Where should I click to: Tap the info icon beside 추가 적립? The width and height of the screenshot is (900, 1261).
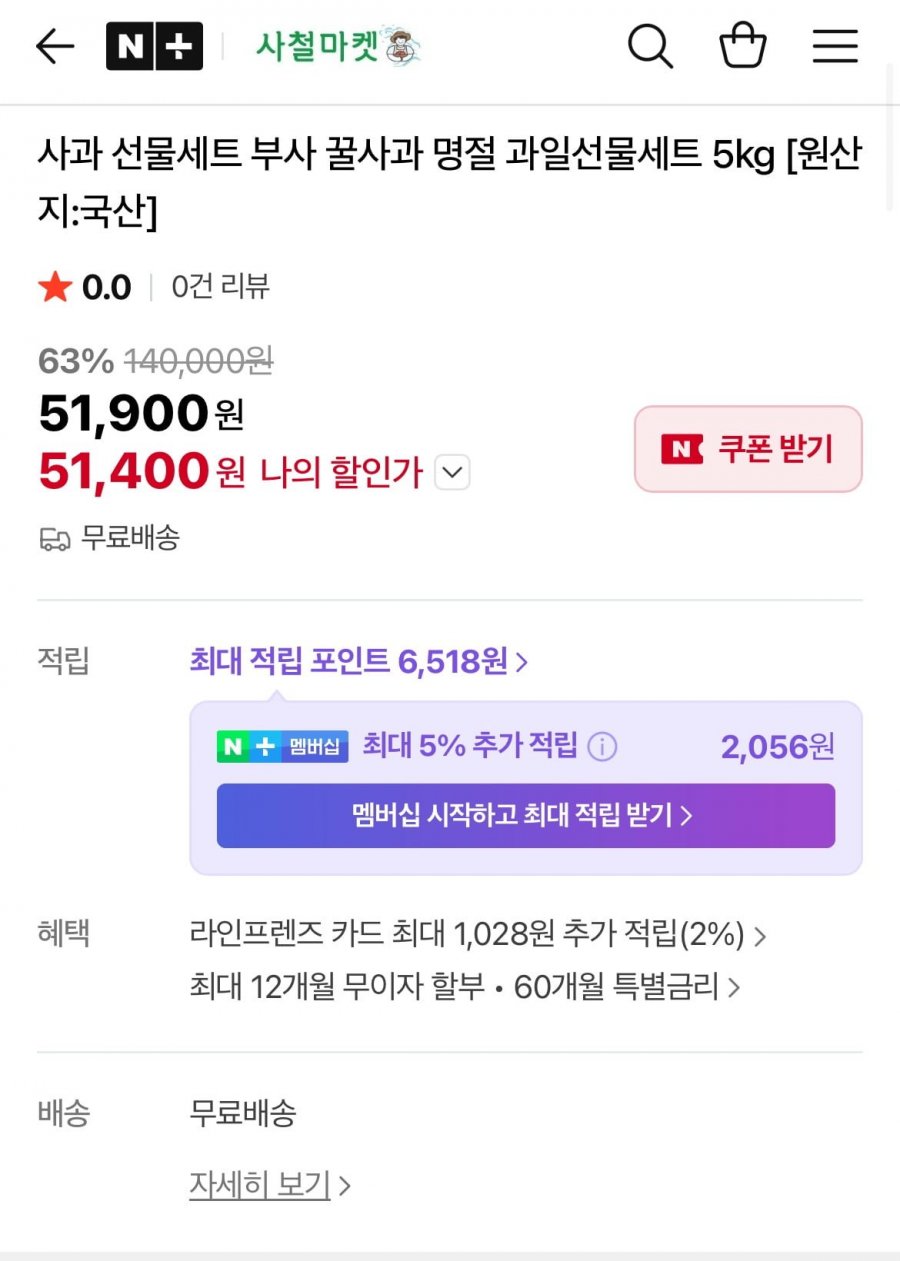(602, 747)
